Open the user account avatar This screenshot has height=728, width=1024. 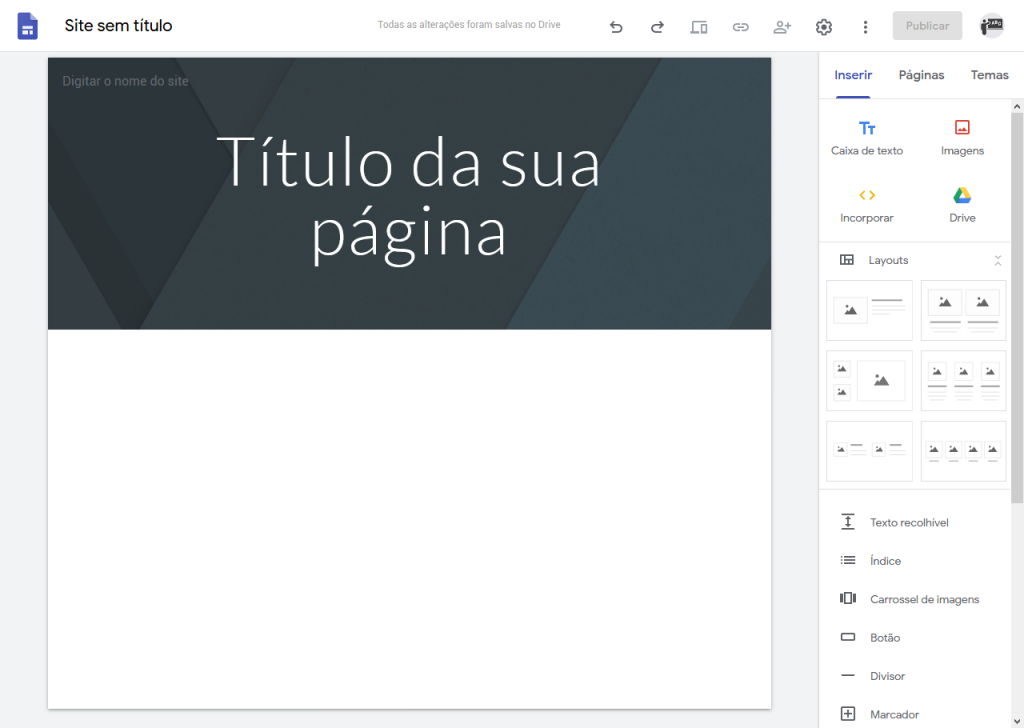click(x=991, y=26)
